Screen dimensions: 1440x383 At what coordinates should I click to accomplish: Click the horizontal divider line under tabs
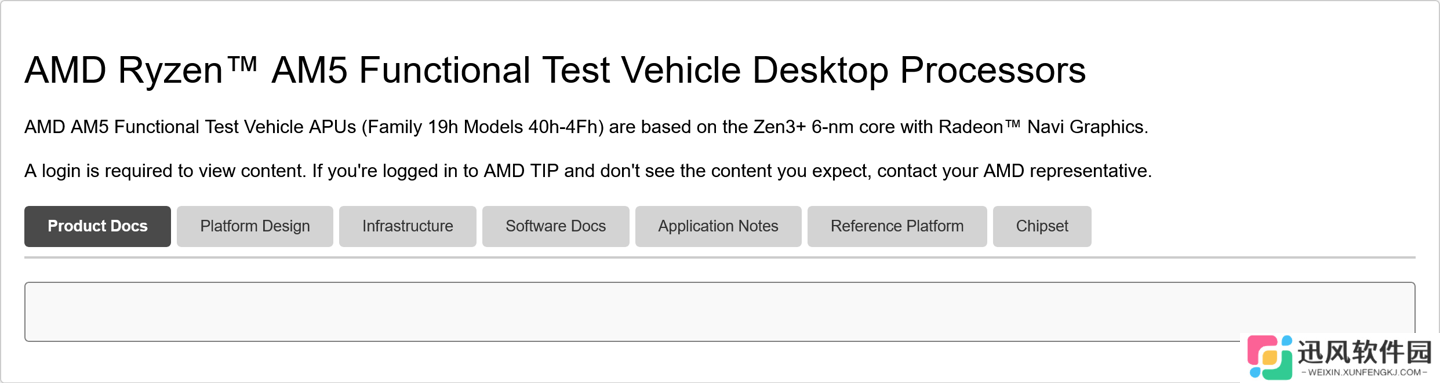[719, 258]
